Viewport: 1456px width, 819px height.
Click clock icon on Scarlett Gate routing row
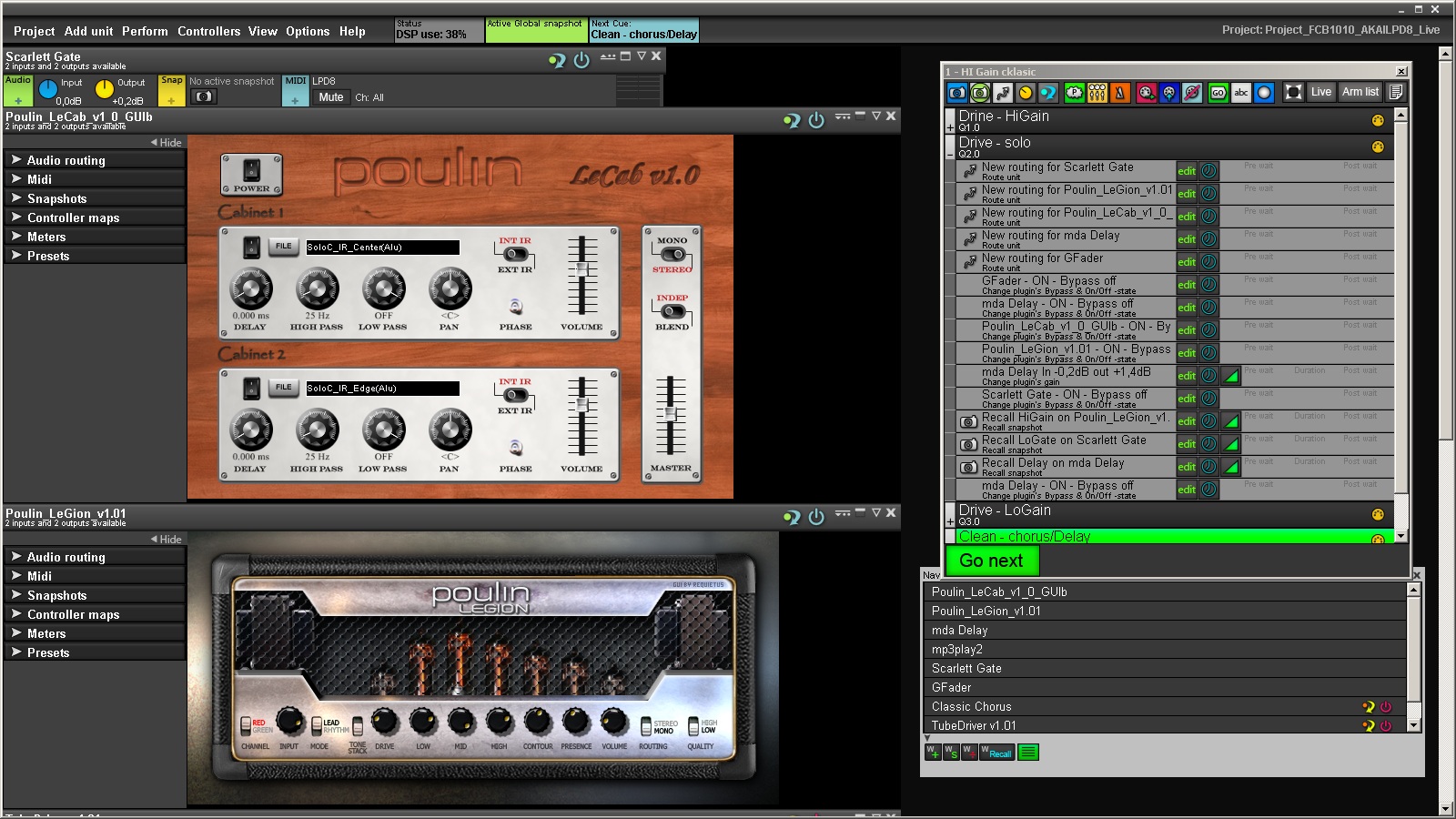[x=1208, y=171]
